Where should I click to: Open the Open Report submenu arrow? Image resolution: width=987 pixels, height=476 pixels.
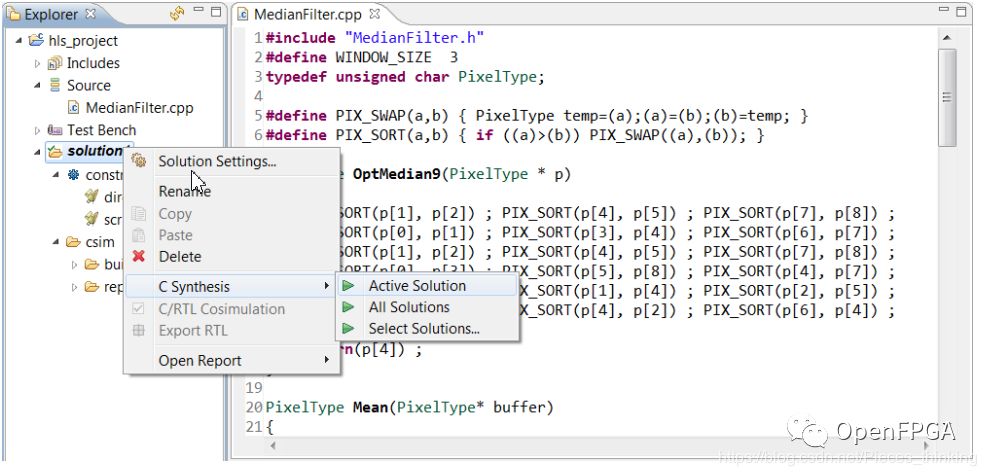pos(327,360)
